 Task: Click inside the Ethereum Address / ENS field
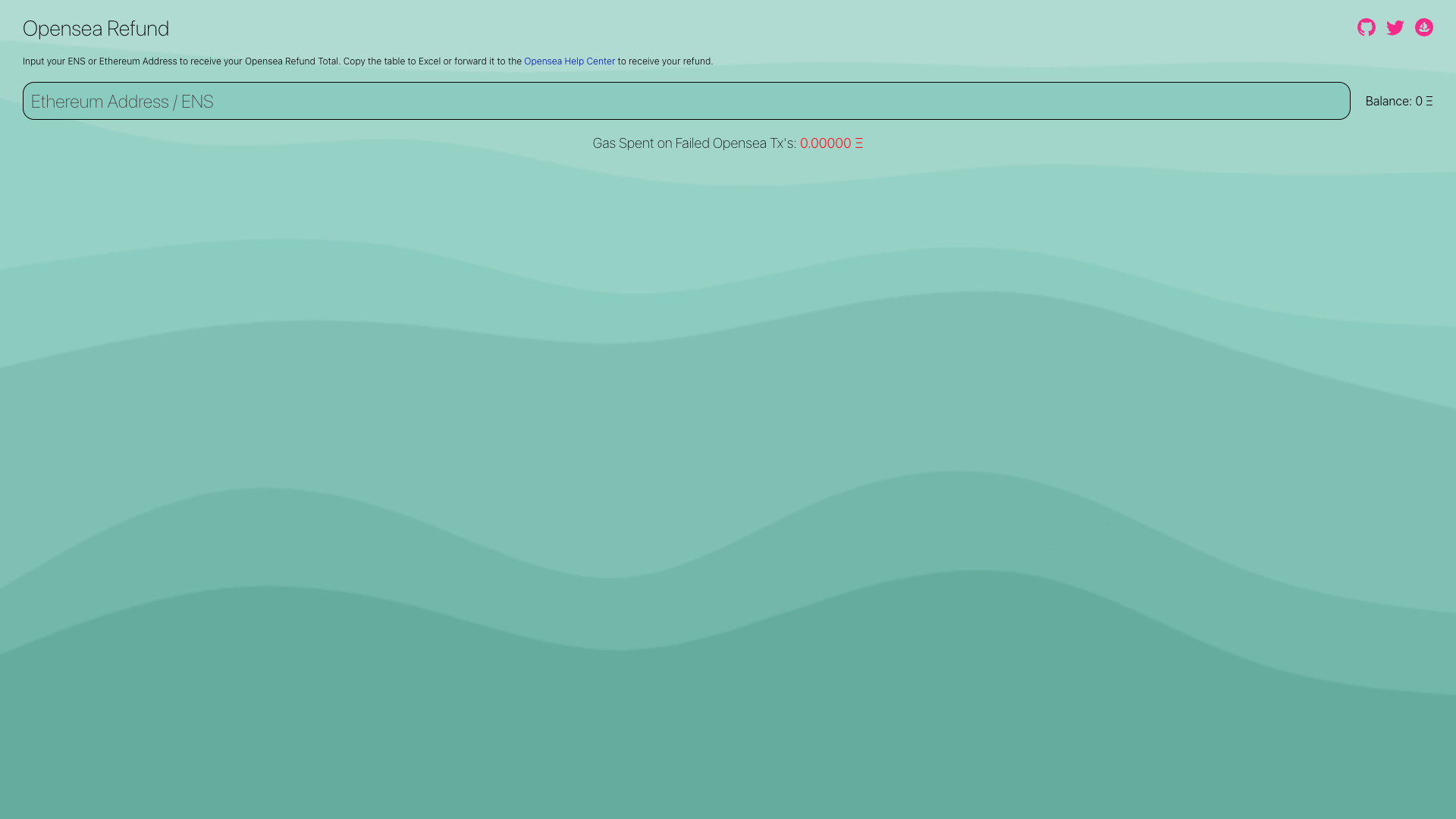(x=682, y=101)
